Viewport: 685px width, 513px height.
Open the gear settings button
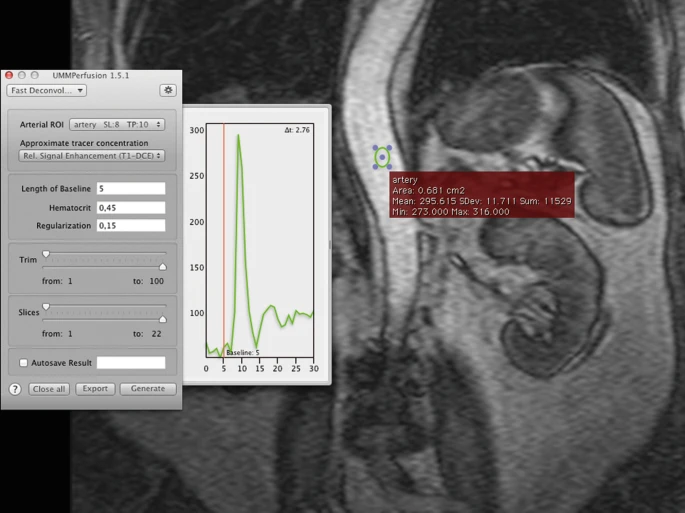[168, 90]
